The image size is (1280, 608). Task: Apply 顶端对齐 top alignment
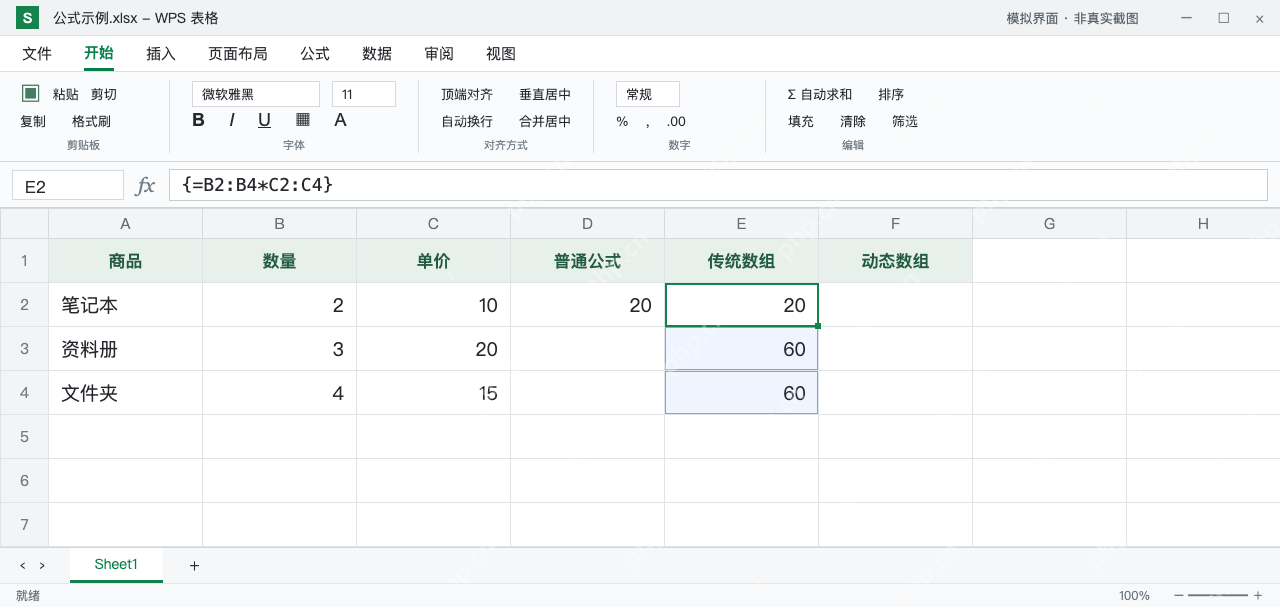point(467,94)
